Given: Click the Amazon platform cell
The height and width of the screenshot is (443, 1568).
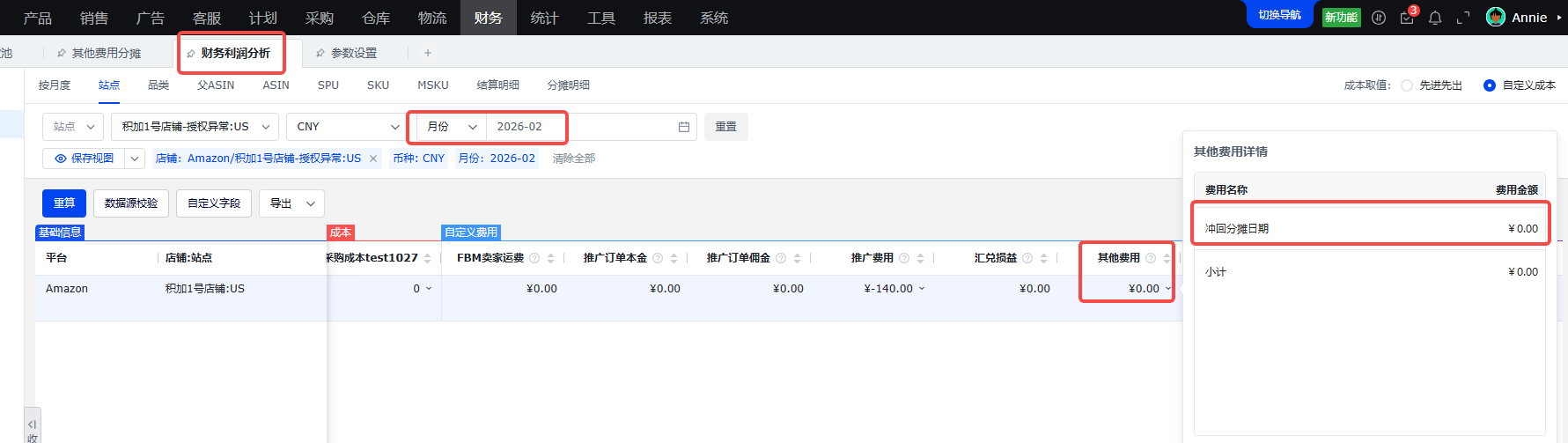Looking at the screenshot, I should 67,289.
